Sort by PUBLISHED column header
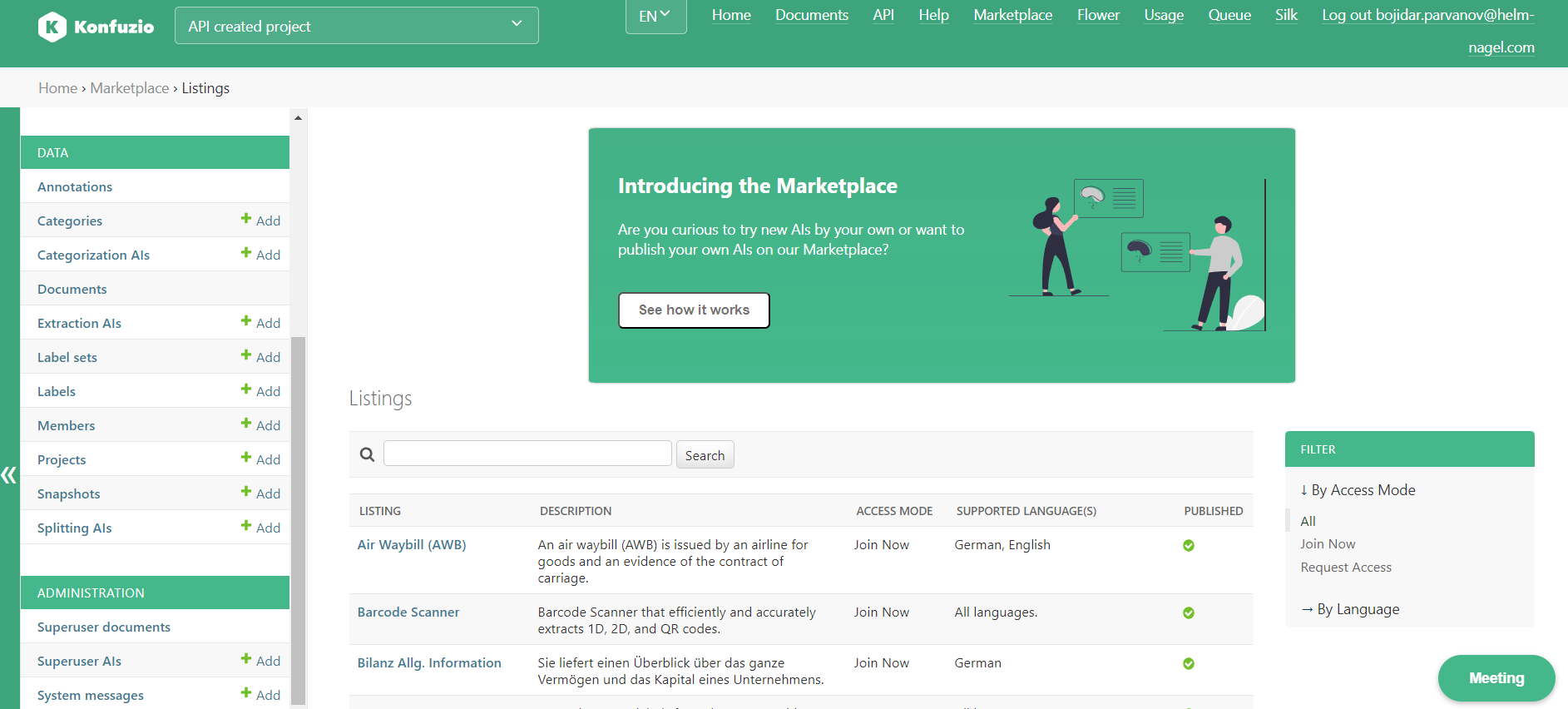This screenshot has width=1568, height=709. point(1214,511)
